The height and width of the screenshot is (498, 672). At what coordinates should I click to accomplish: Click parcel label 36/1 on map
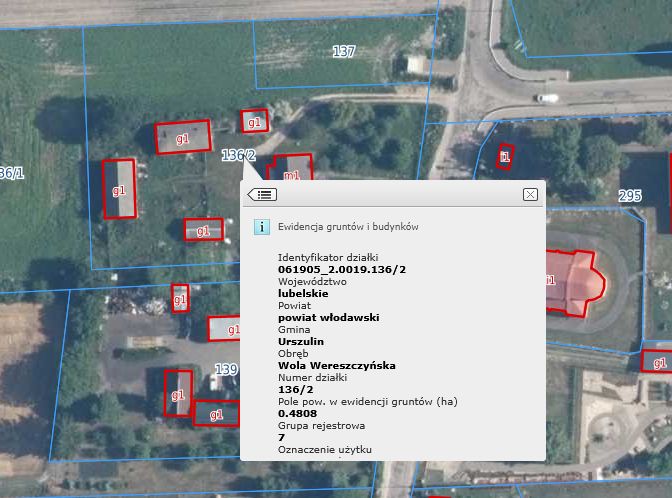[12, 173]
